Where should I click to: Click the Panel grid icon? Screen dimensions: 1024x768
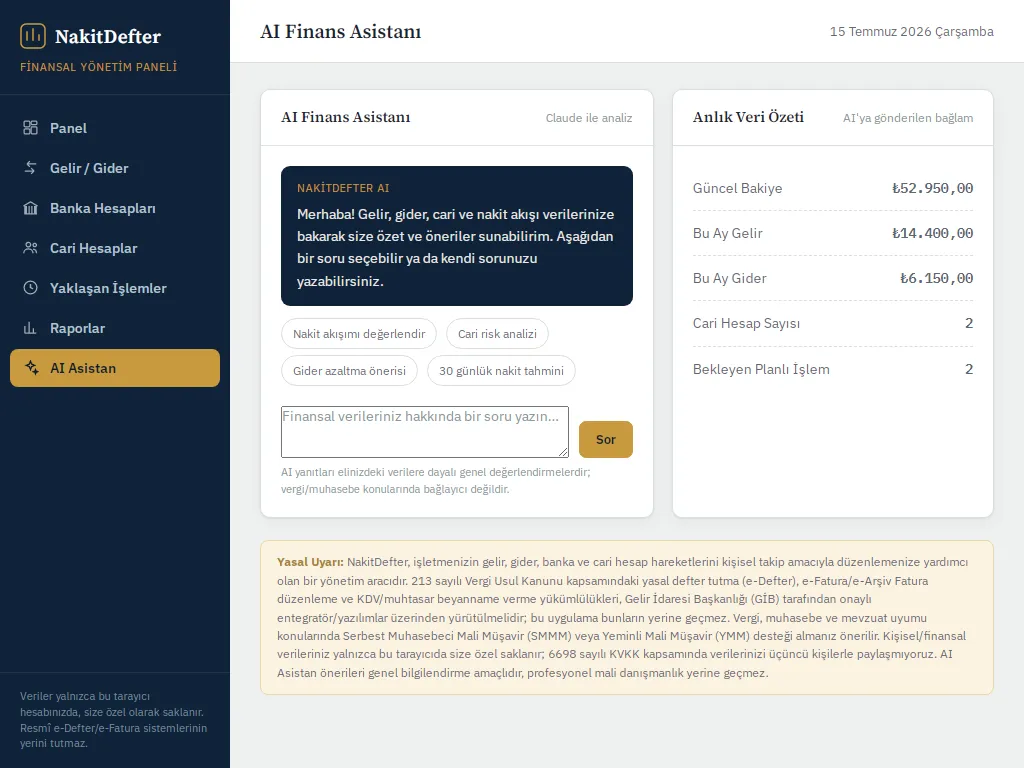(x=30, y=128)
